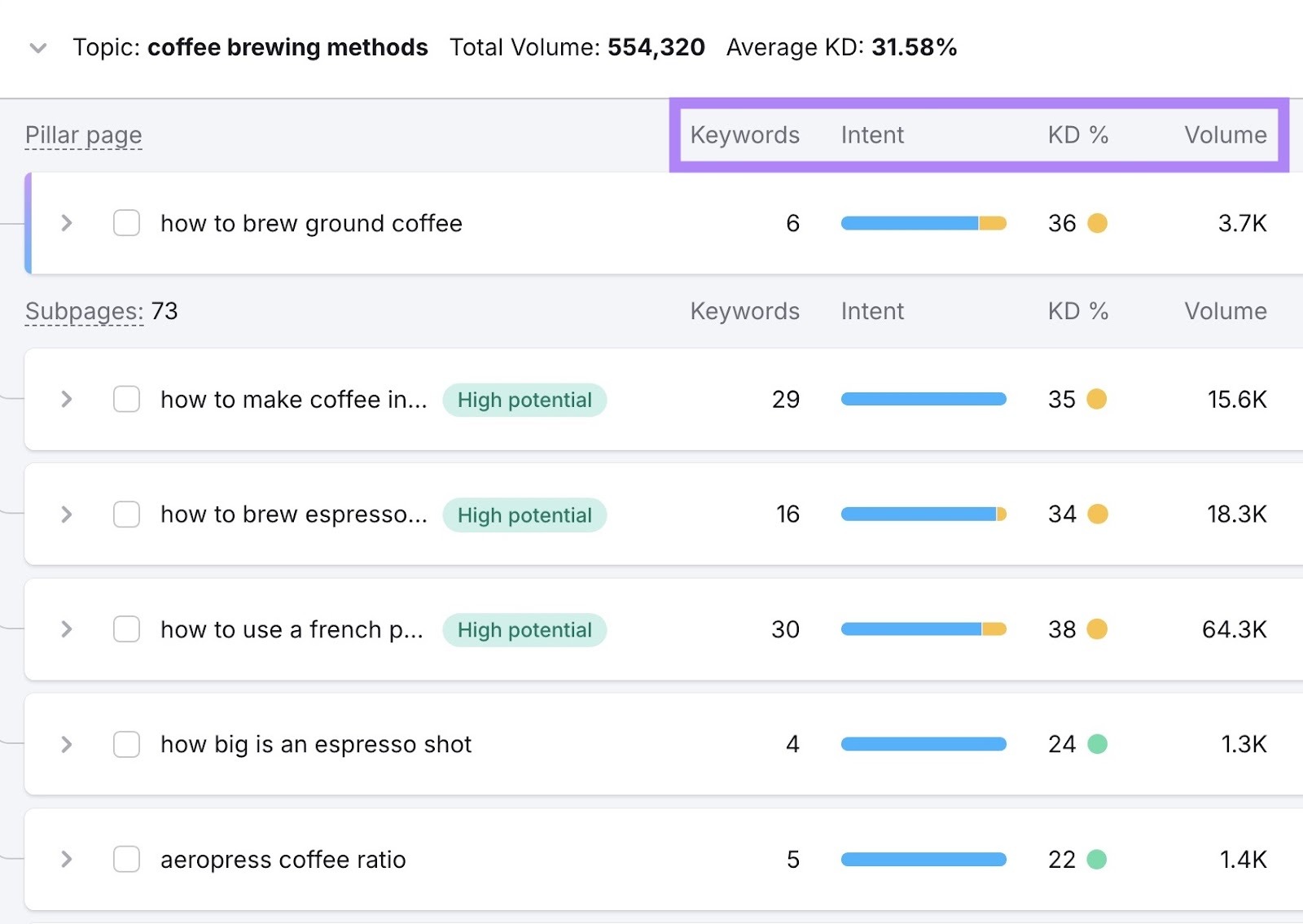Expand the "how to brew ground coffee" pillar row
The height and width of the screenshot is (924, 1303).
click(66, 223)
